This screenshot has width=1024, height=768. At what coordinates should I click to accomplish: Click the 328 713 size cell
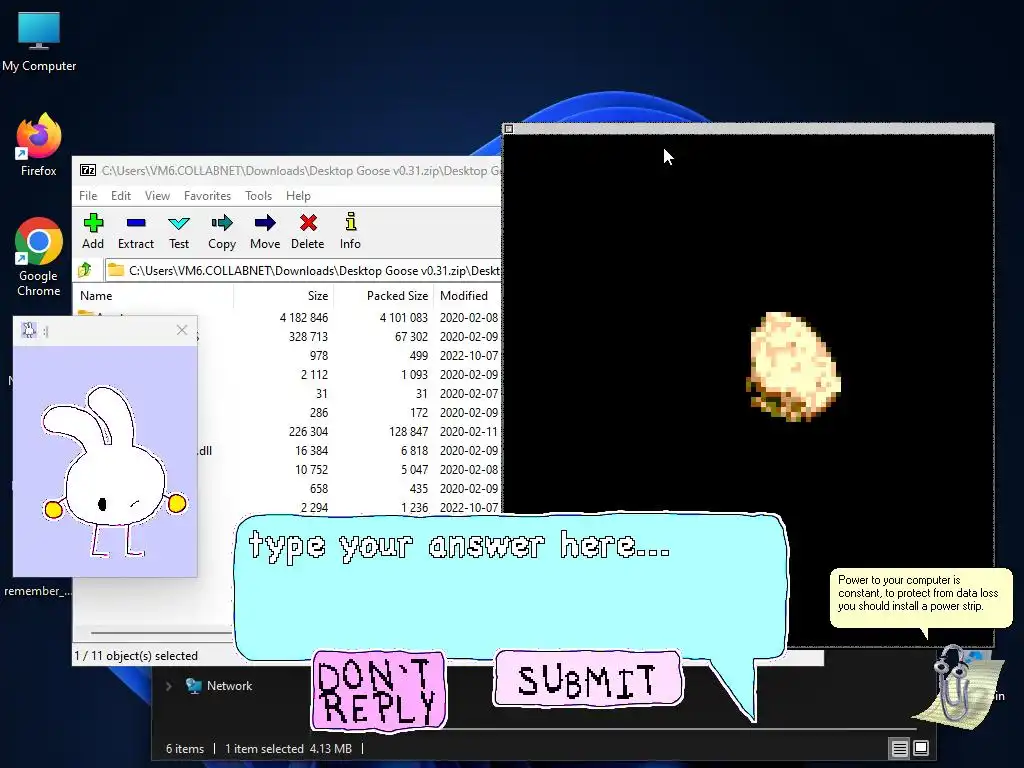pyautogui.click(x=308, y=337)
